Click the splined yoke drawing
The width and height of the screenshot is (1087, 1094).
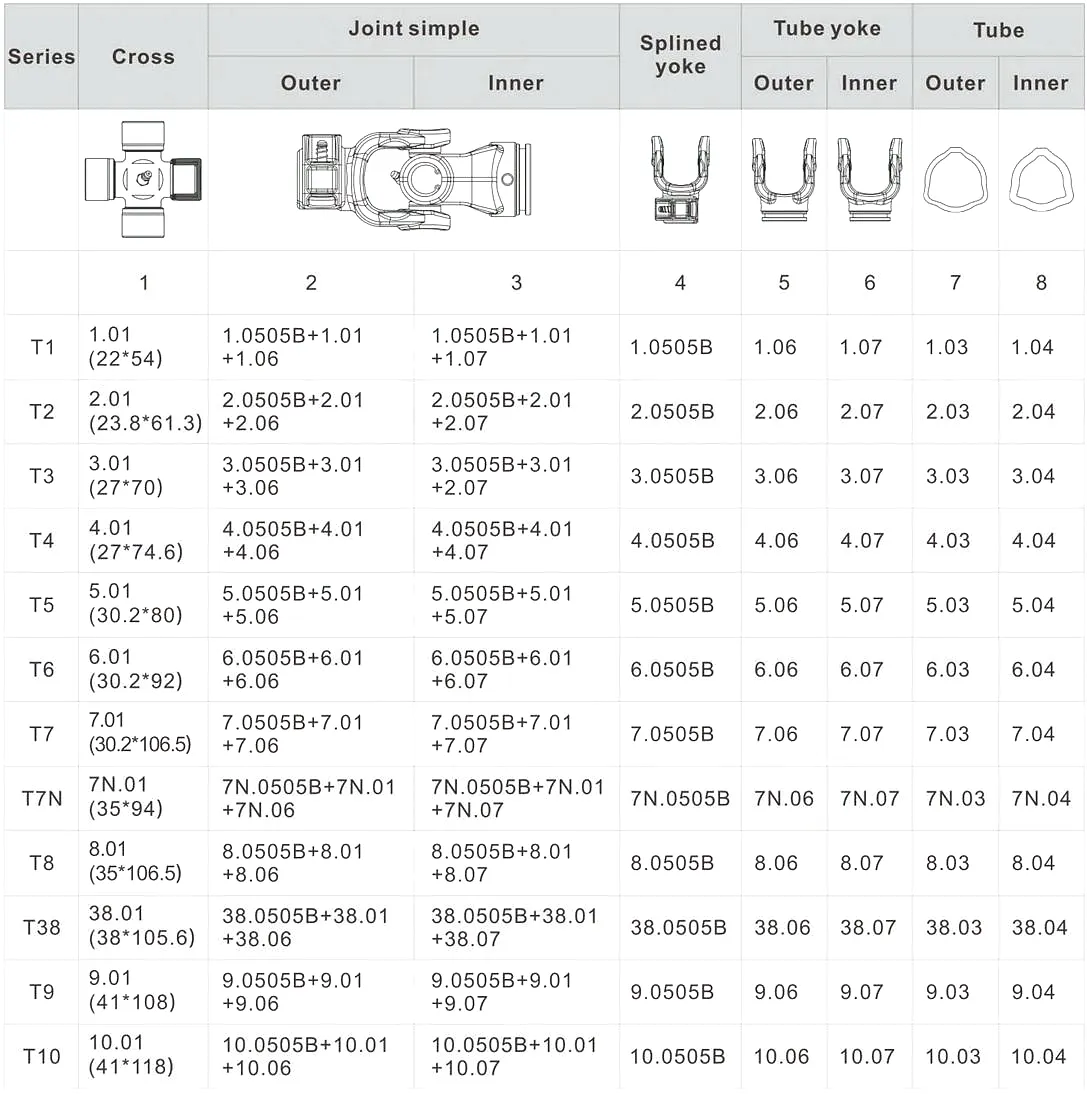(x=680, y=179)
